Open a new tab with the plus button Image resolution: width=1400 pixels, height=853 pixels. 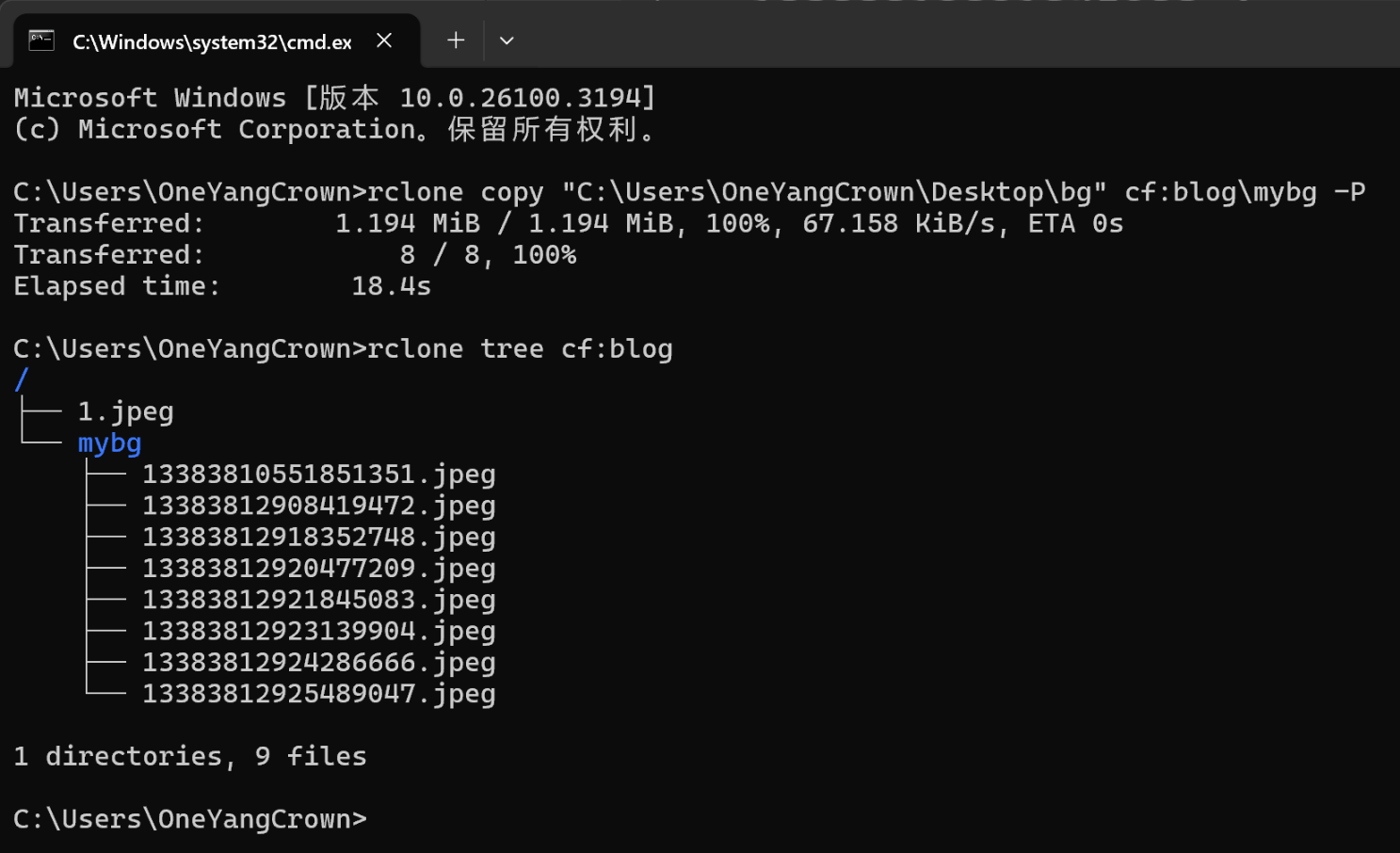pyautogui.click(x=456, y=40)
